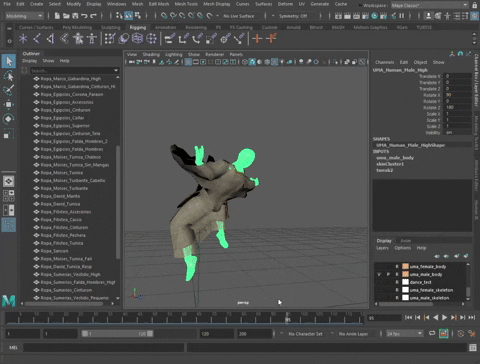The image size is (480, 364).
Task: Toggle the P playback box for uma_male_body
Action: pos(388,274)
